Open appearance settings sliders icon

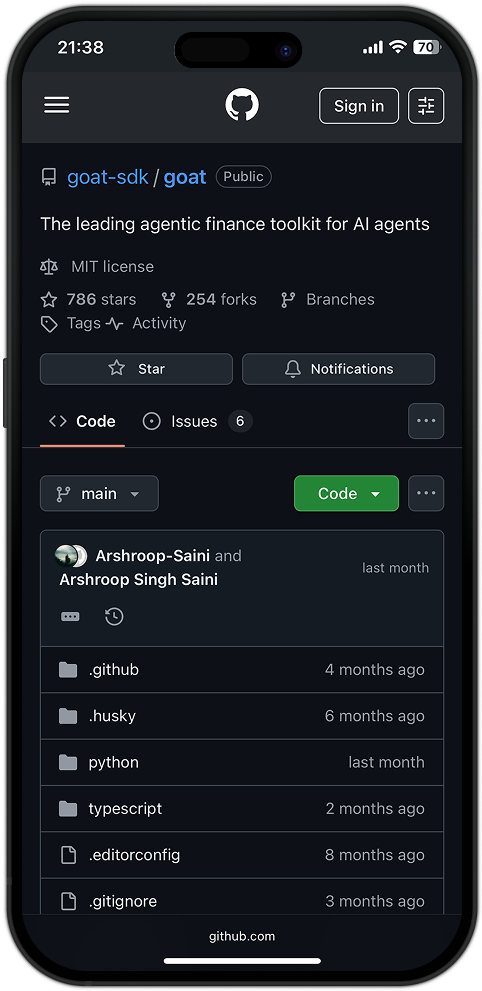(426, 106)
